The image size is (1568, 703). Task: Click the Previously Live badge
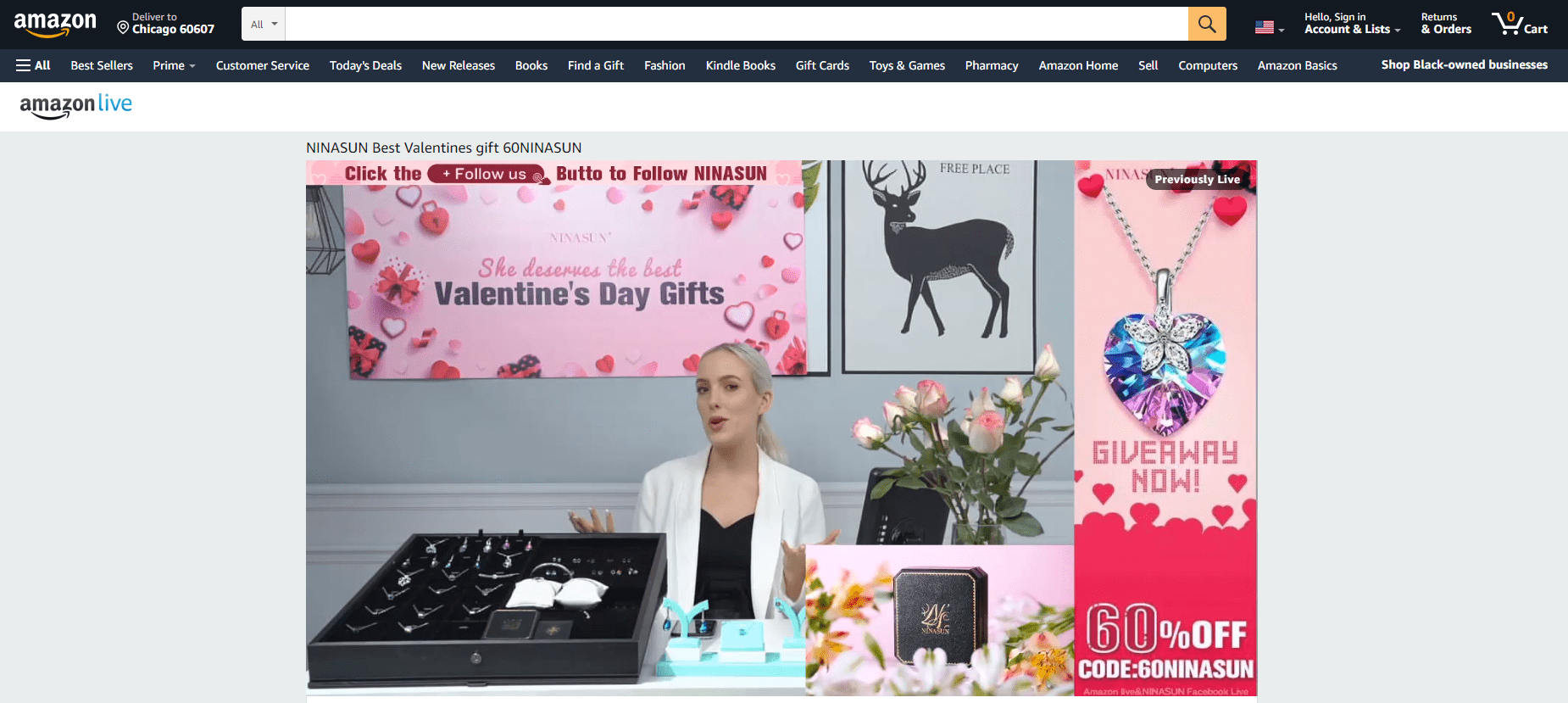click(x=1197, y=179)
